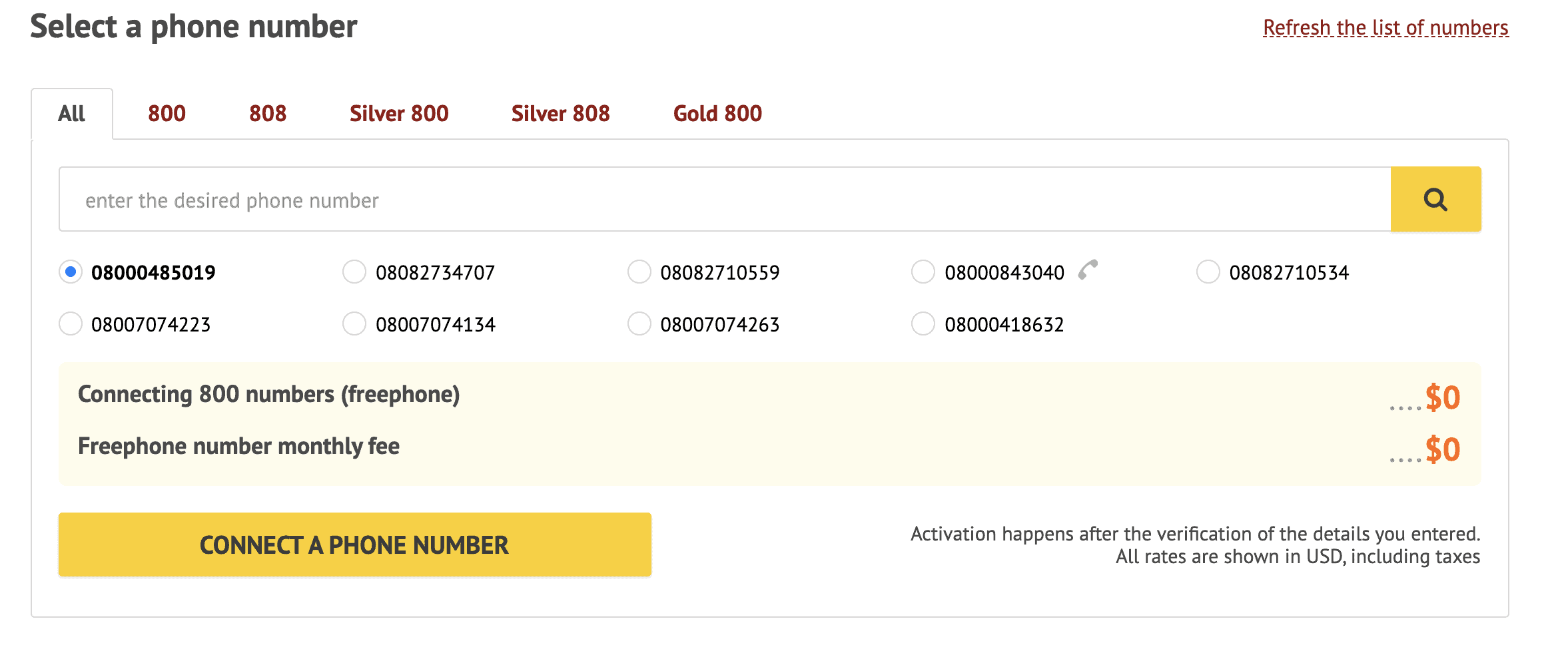Pick the 08007074263 radio option

click(639, 324)
